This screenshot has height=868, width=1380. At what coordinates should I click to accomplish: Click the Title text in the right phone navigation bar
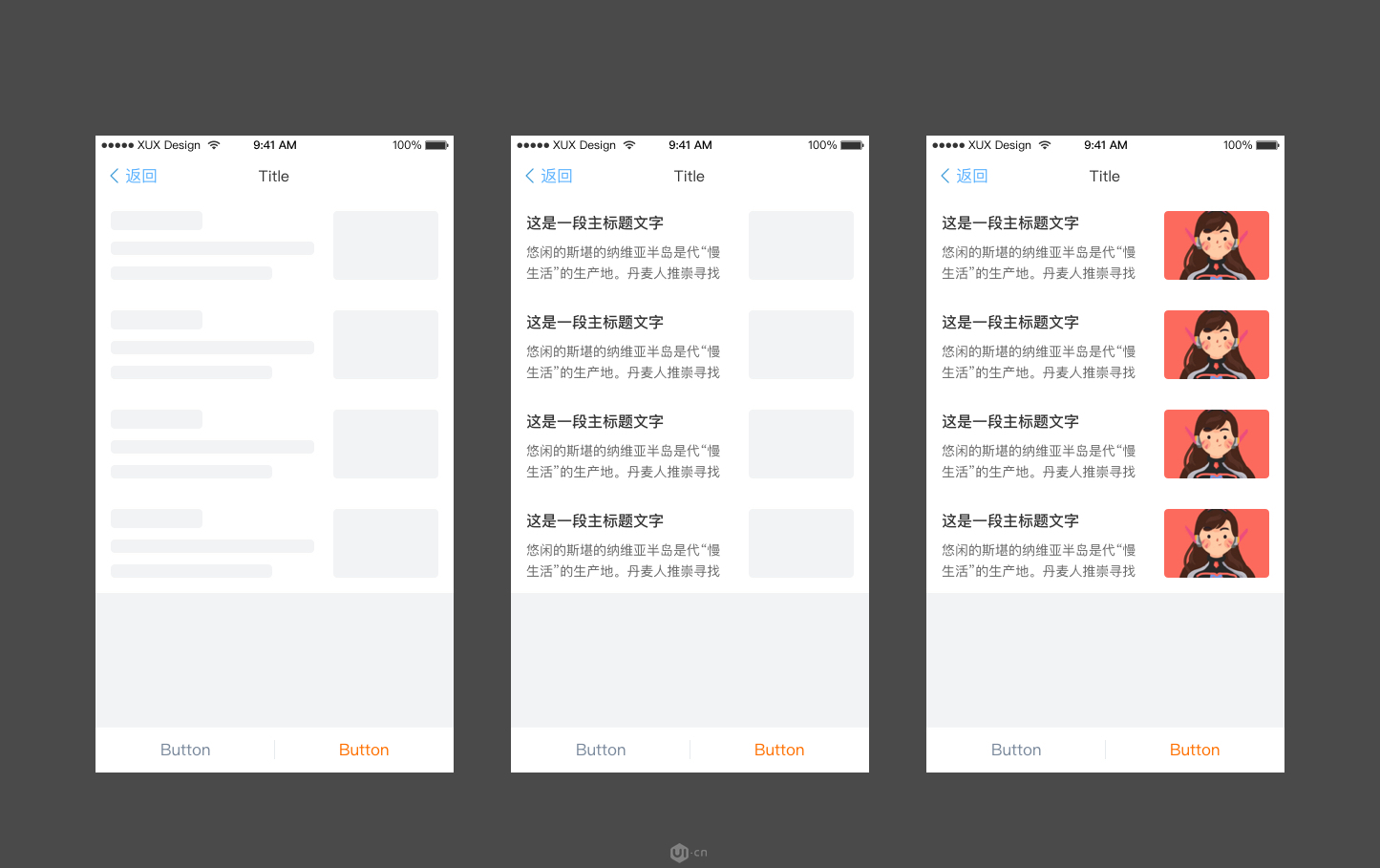[1105, 176]
